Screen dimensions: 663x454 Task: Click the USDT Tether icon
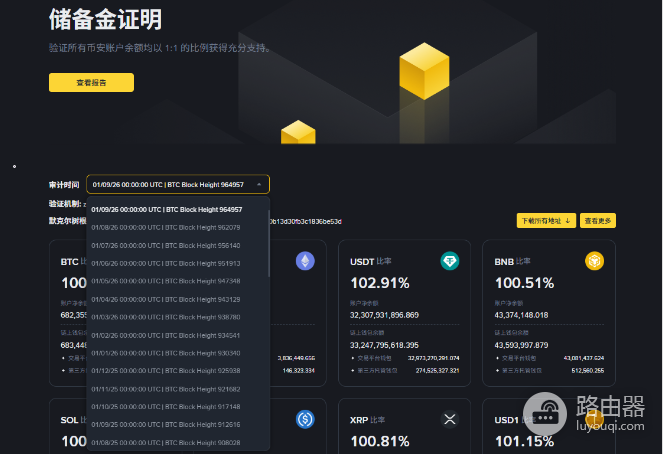(450, 261)
